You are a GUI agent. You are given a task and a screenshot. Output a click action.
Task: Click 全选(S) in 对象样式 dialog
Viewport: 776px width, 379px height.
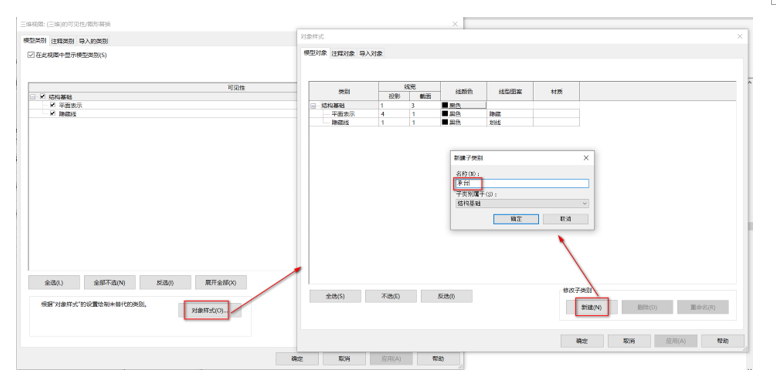tap(335, 296)
